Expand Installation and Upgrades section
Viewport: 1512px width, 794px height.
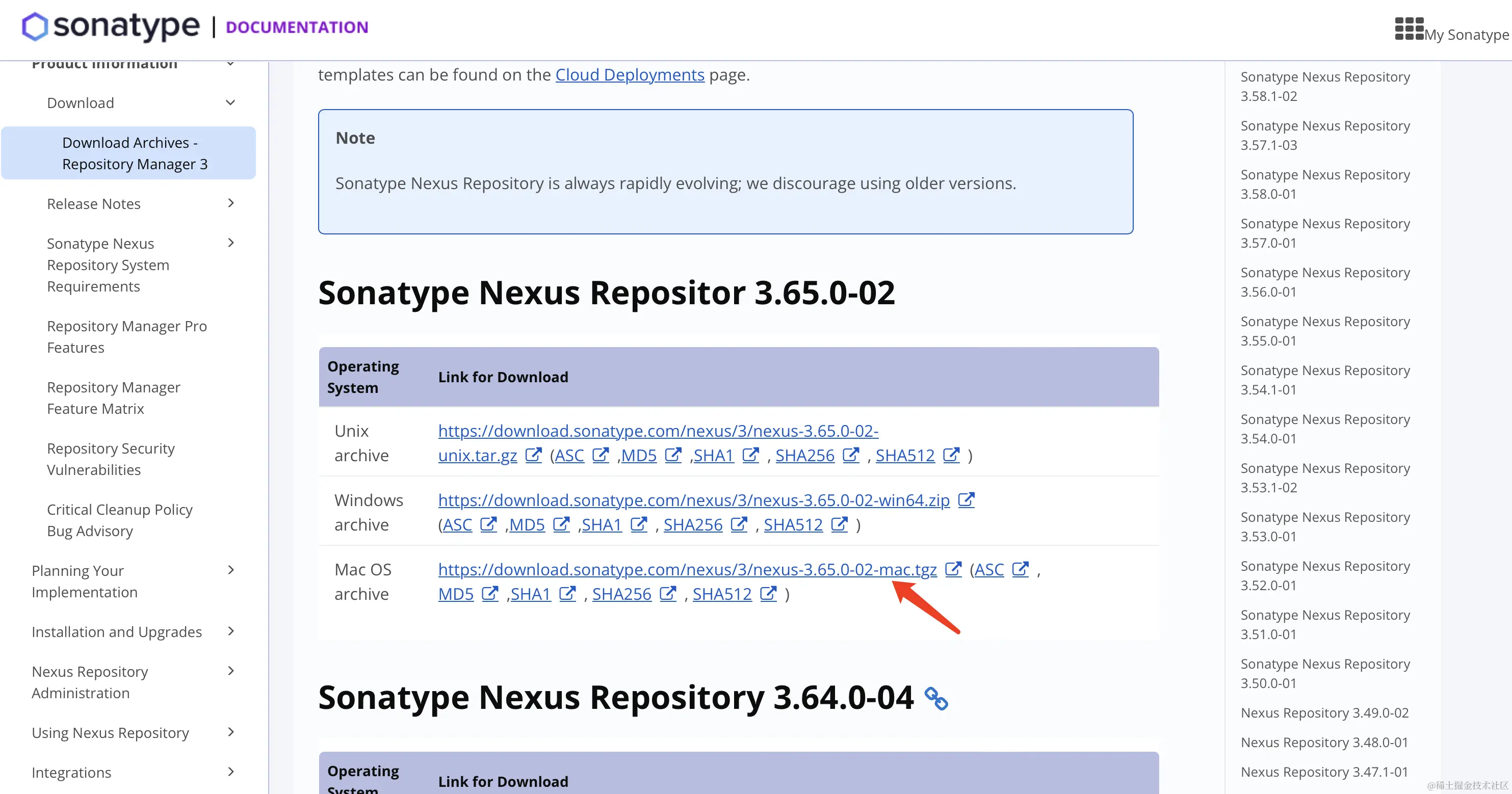click(x=230, y=631)
